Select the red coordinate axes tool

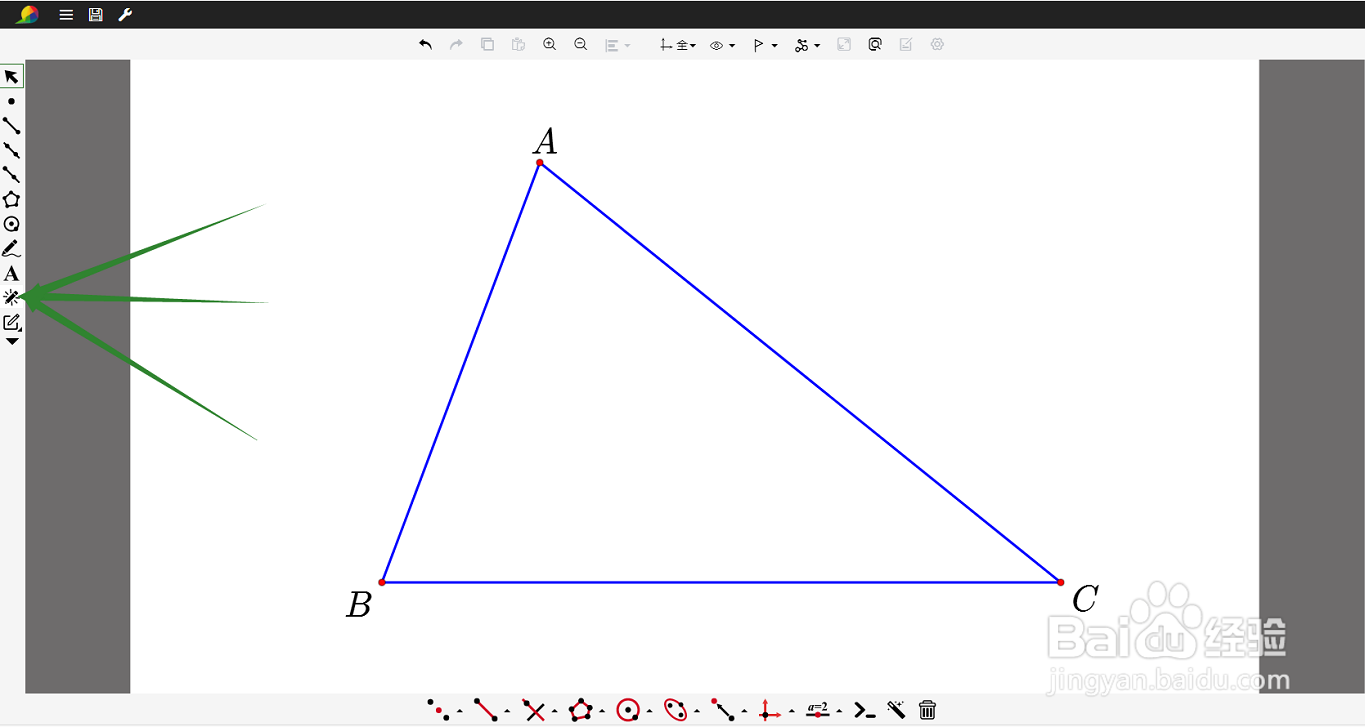click(769, 710)
